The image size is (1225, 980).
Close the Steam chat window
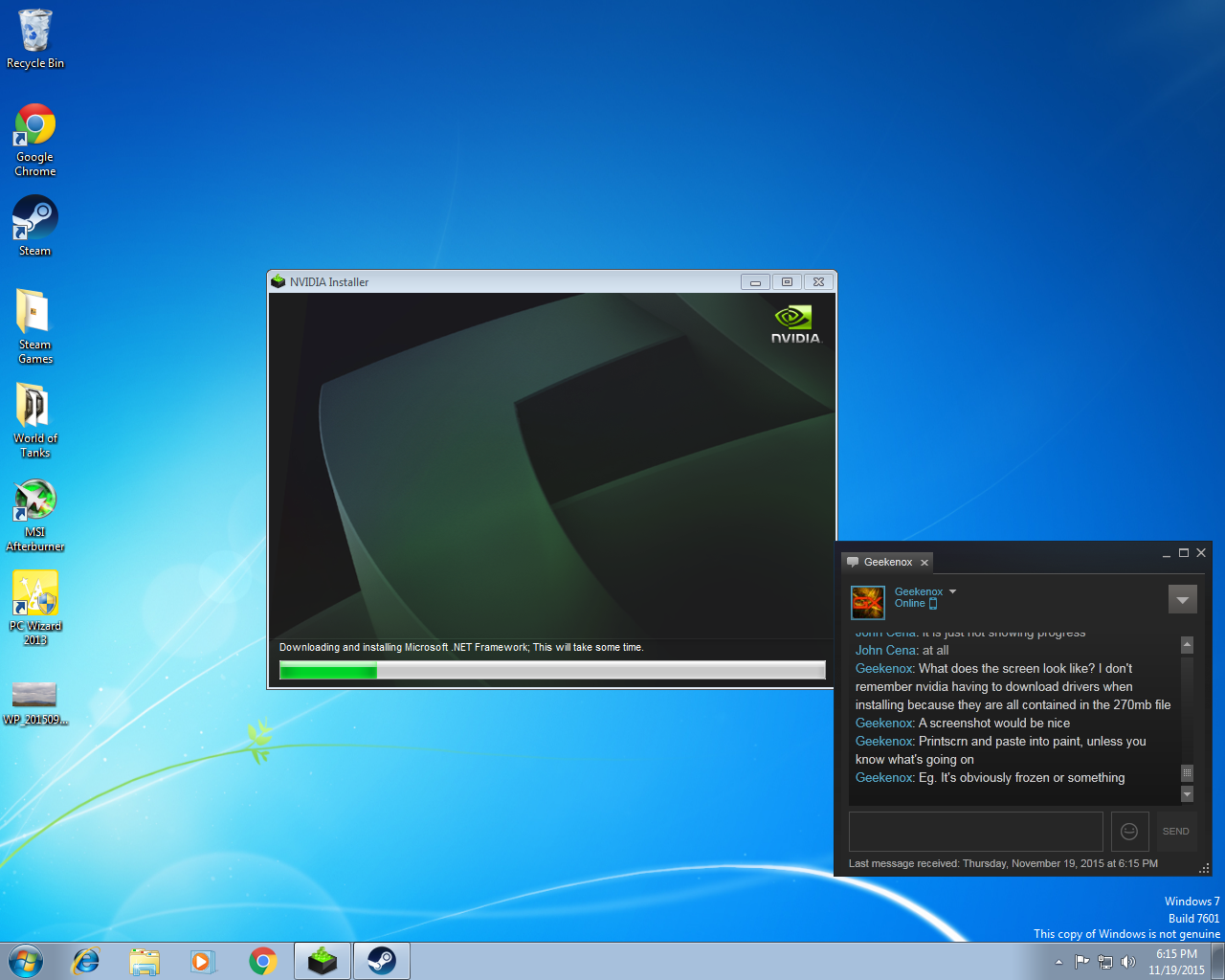1201,553
